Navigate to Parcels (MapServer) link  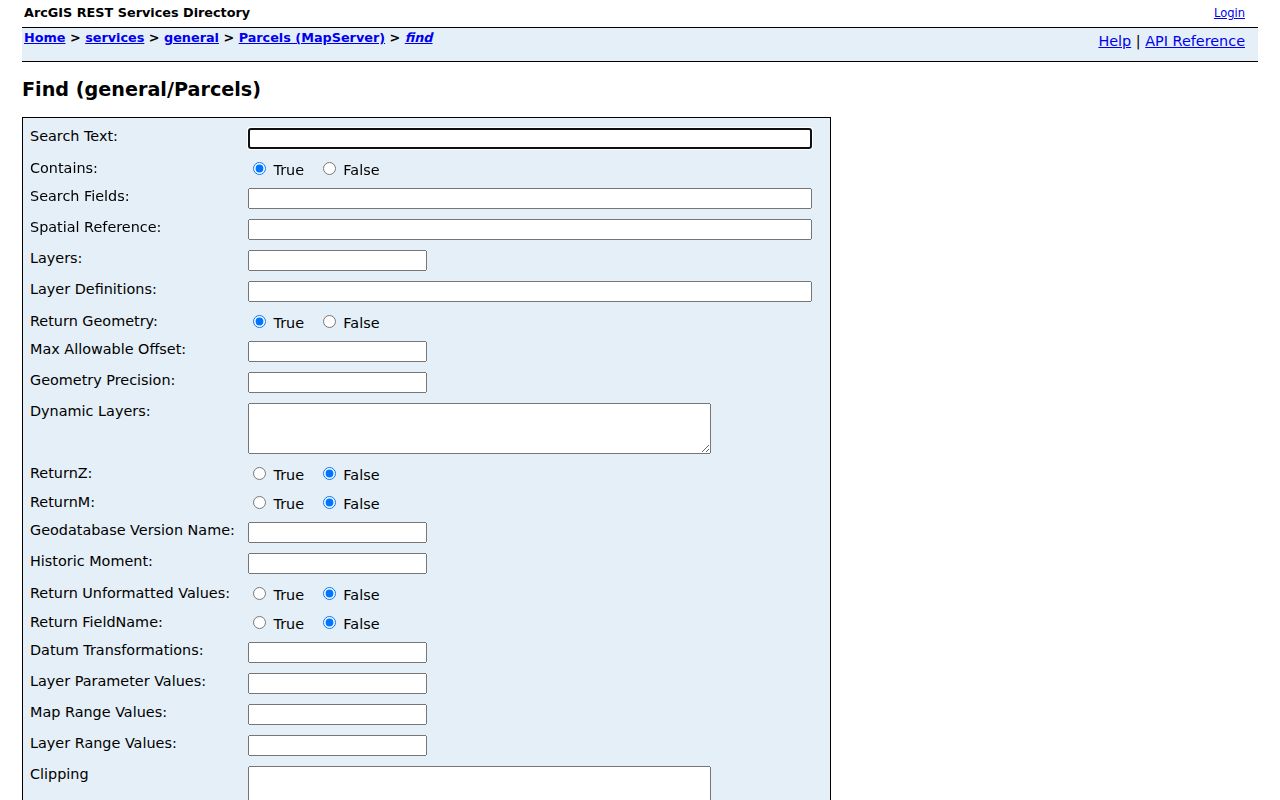tap(312, 38)
